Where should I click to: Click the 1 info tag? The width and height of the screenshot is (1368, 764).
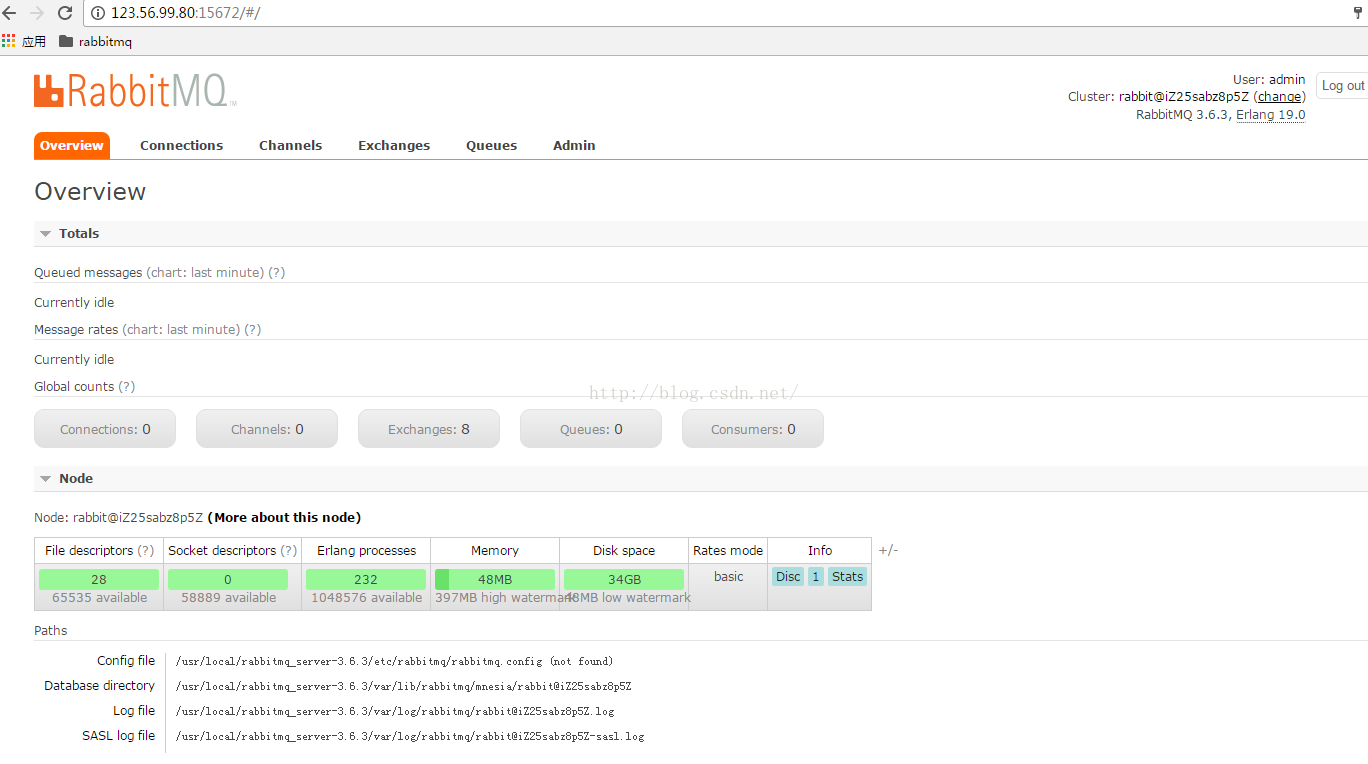[816, 576]
